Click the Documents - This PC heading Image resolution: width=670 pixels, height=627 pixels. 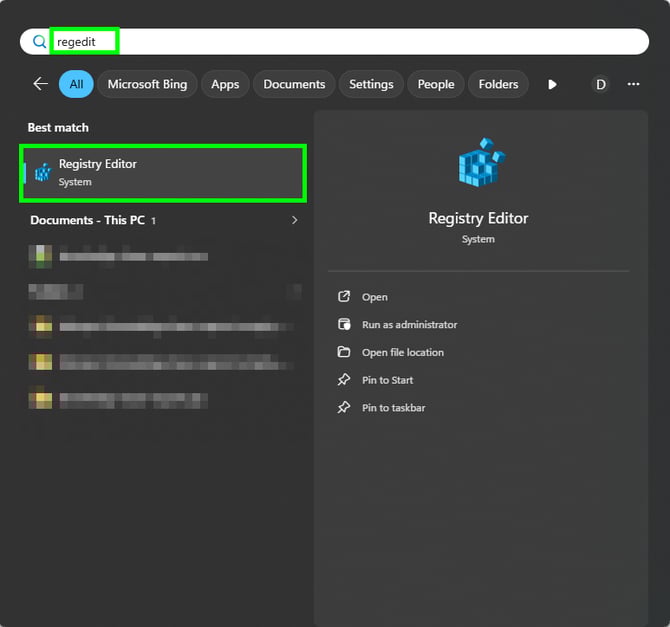(x=87, y=220)
